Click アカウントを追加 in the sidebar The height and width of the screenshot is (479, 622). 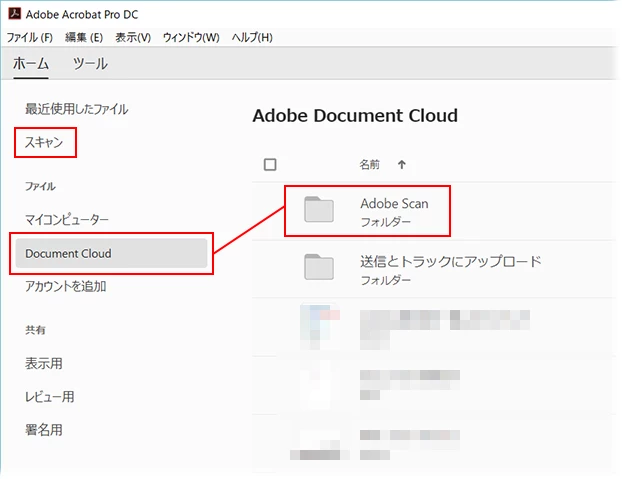pos(65,286)
